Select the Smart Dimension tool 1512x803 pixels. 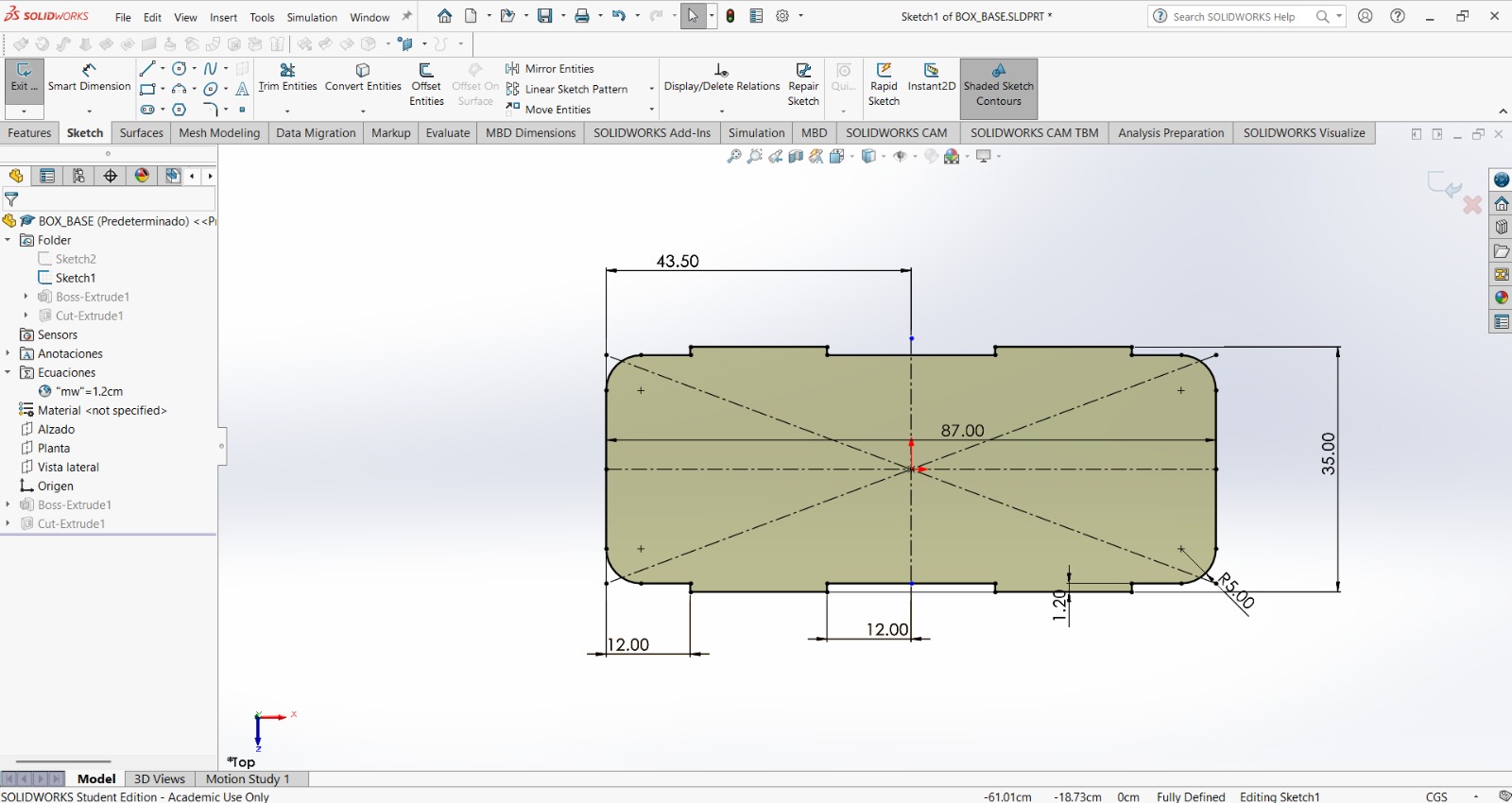pos(89,77)
